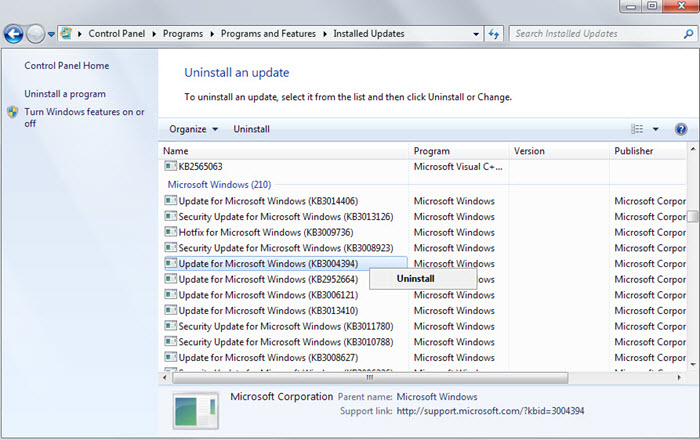Click the change view icon
Screen dimensions: 700x440
637,129
